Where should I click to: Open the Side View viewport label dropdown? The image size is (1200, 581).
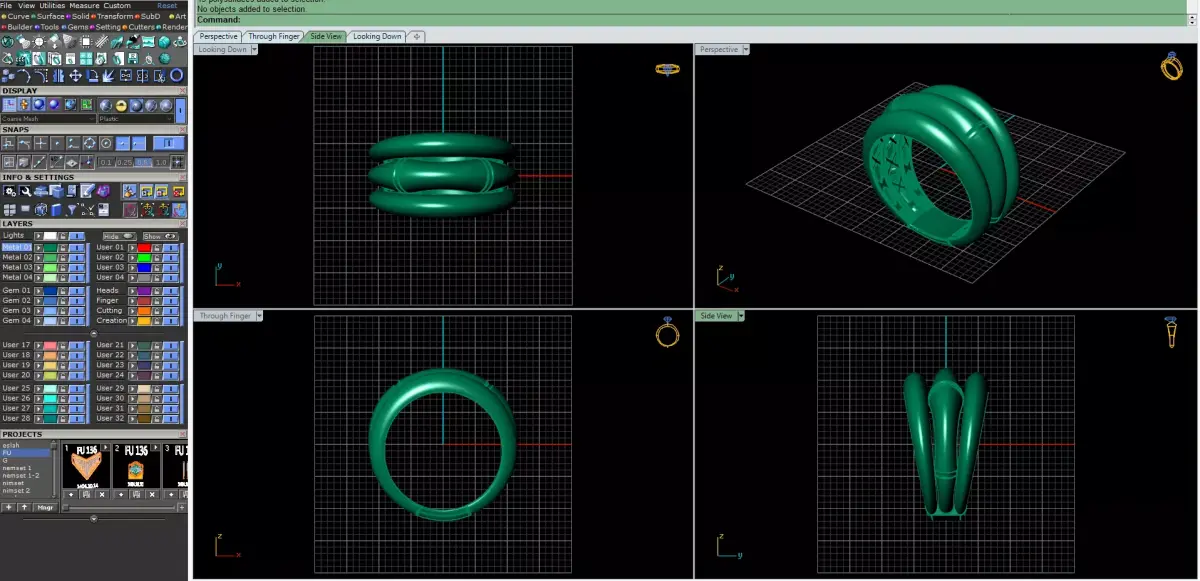(741, 315)
